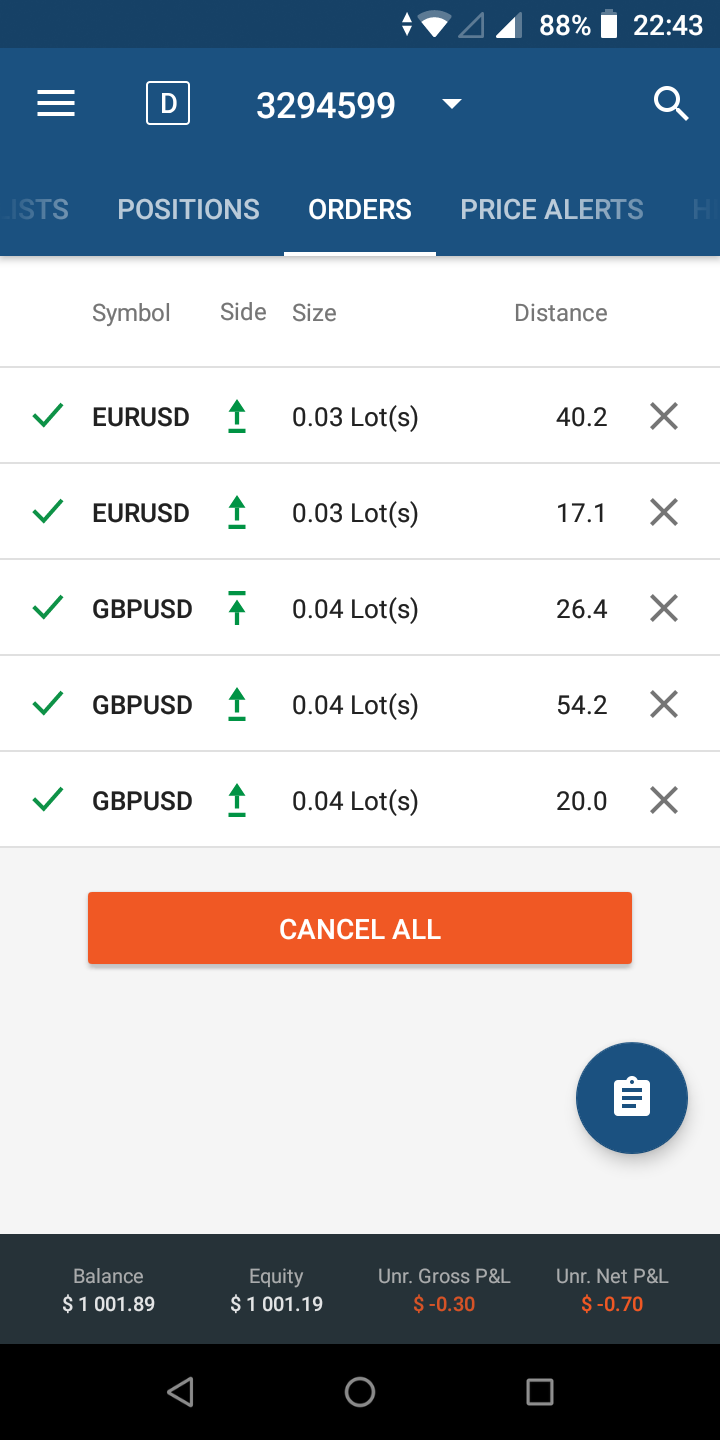Screen dimensions: 720x1440
Task: Cancel the EURUSD order with distance 40.2
Action: tap(664, 416)
